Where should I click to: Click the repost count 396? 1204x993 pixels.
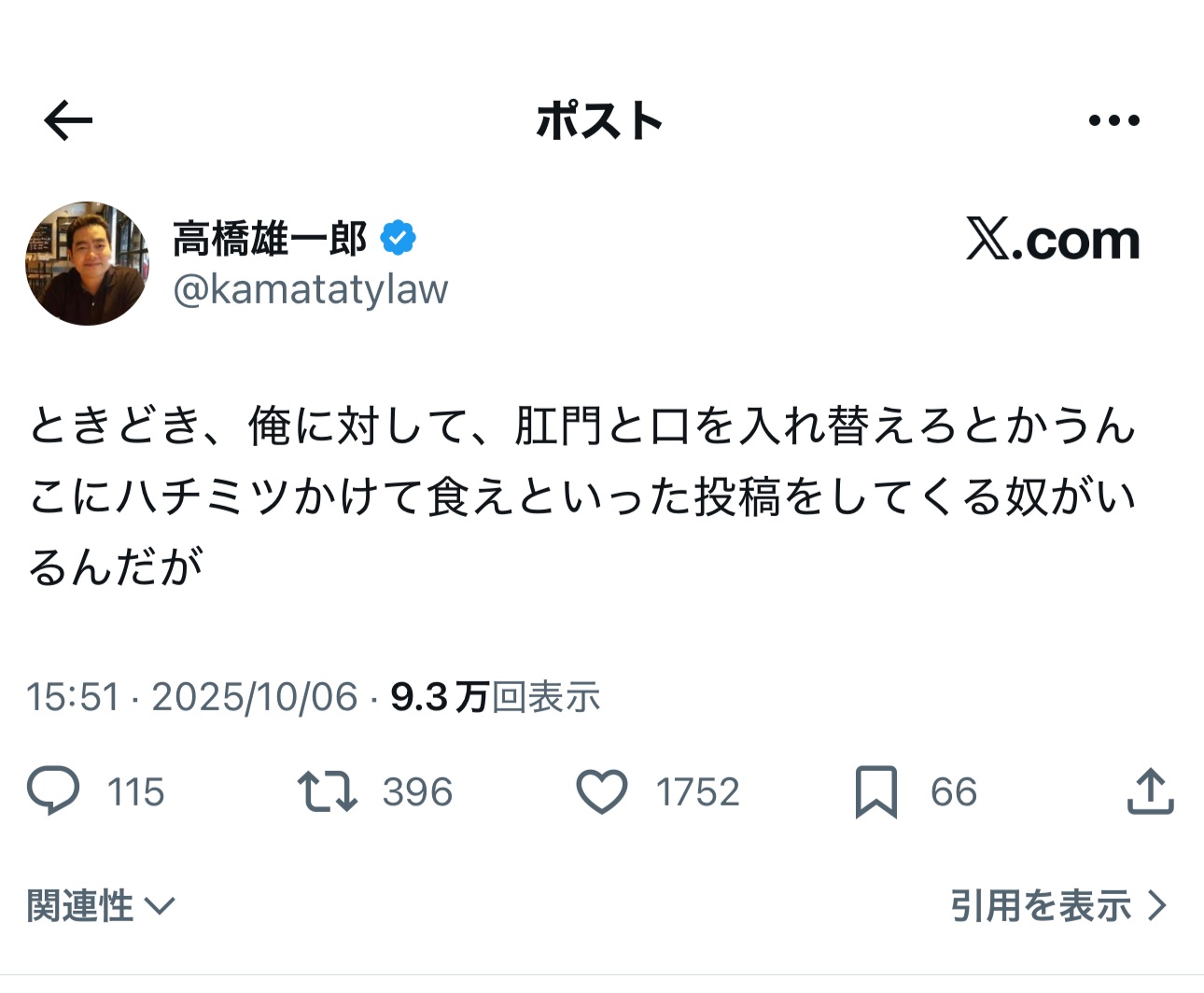point(416,792)
